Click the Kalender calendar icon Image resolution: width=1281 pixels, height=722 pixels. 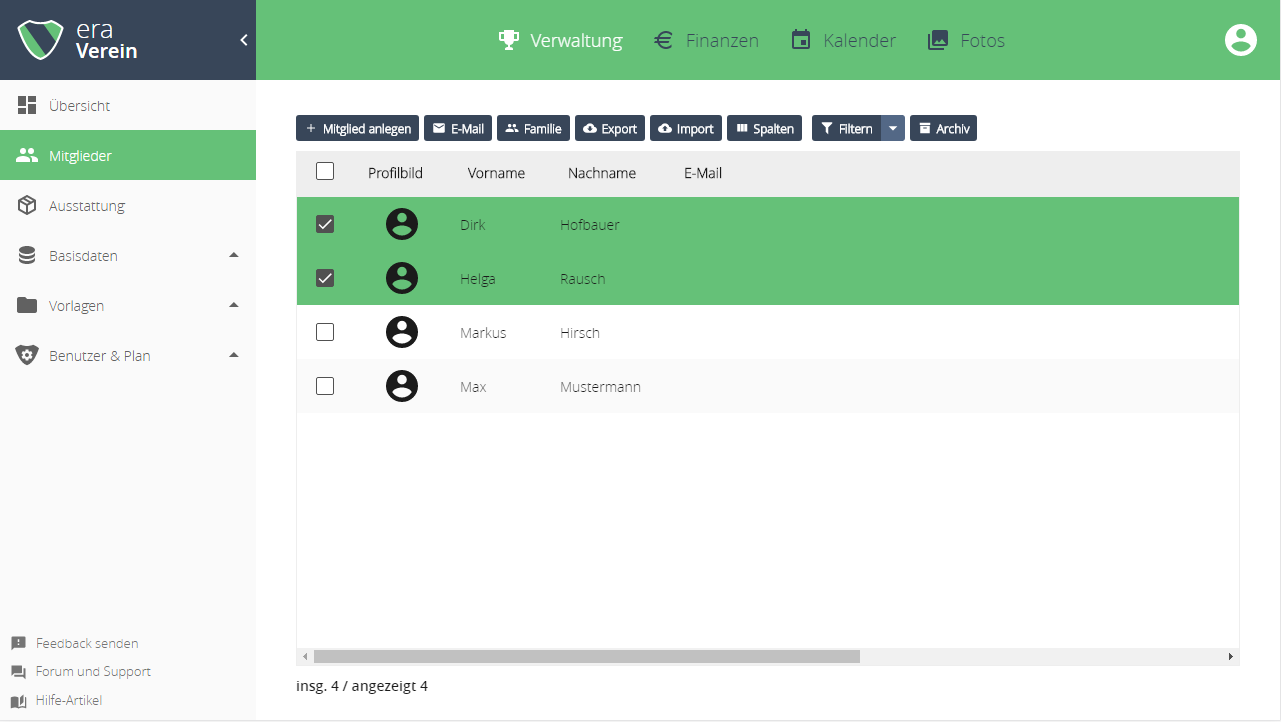click(x=801, y=40)
